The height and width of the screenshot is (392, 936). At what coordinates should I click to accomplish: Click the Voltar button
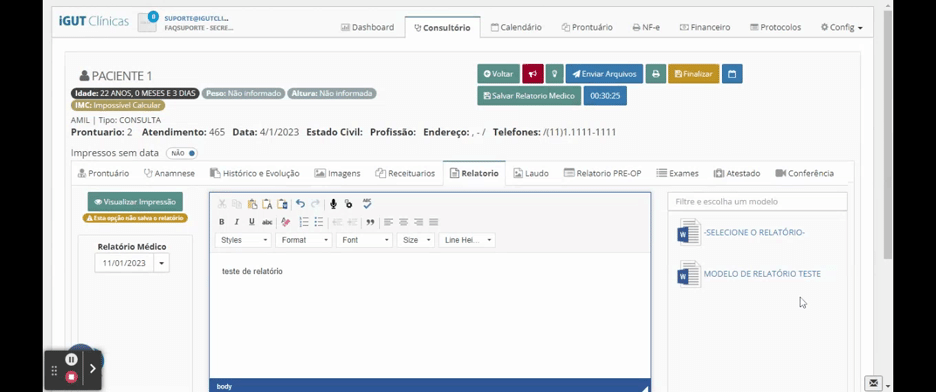pyautogui.click(x=498, y=74)
